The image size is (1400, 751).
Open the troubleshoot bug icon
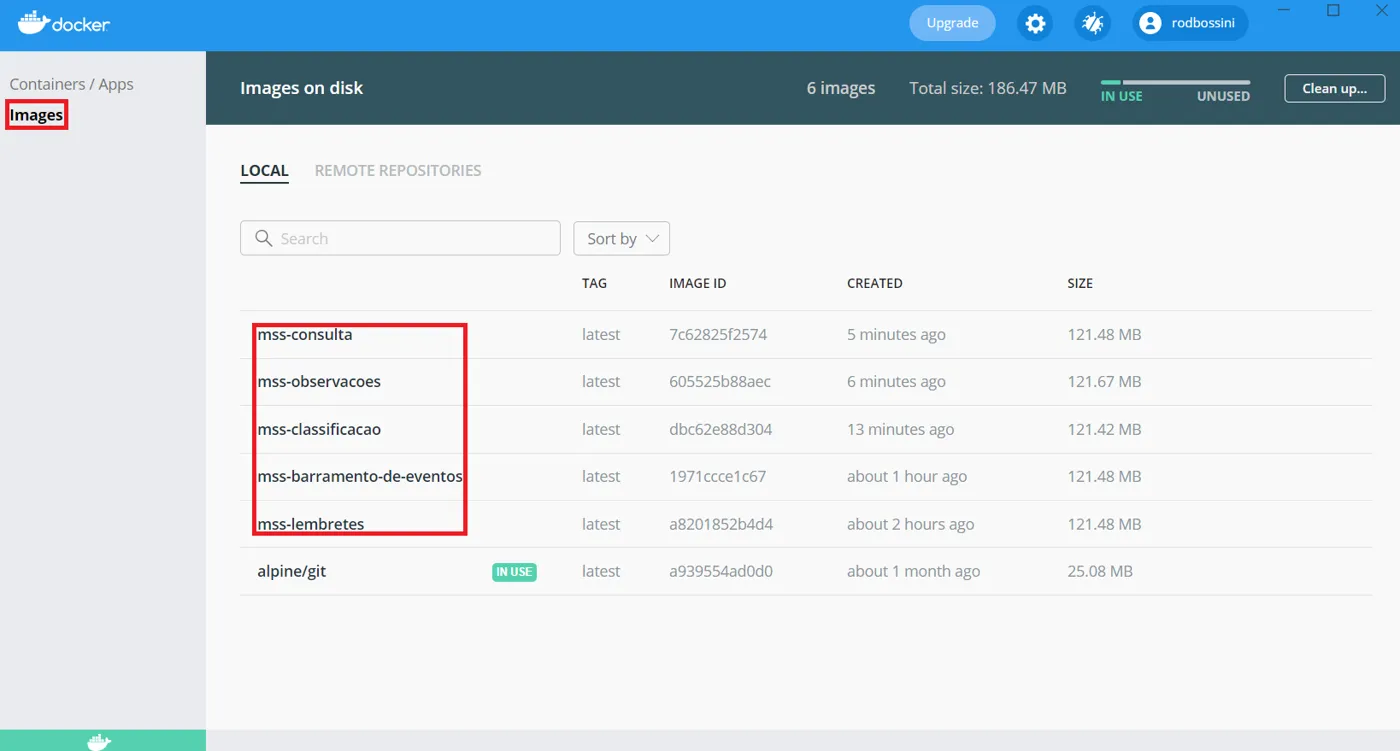(x=1092, y=23)
